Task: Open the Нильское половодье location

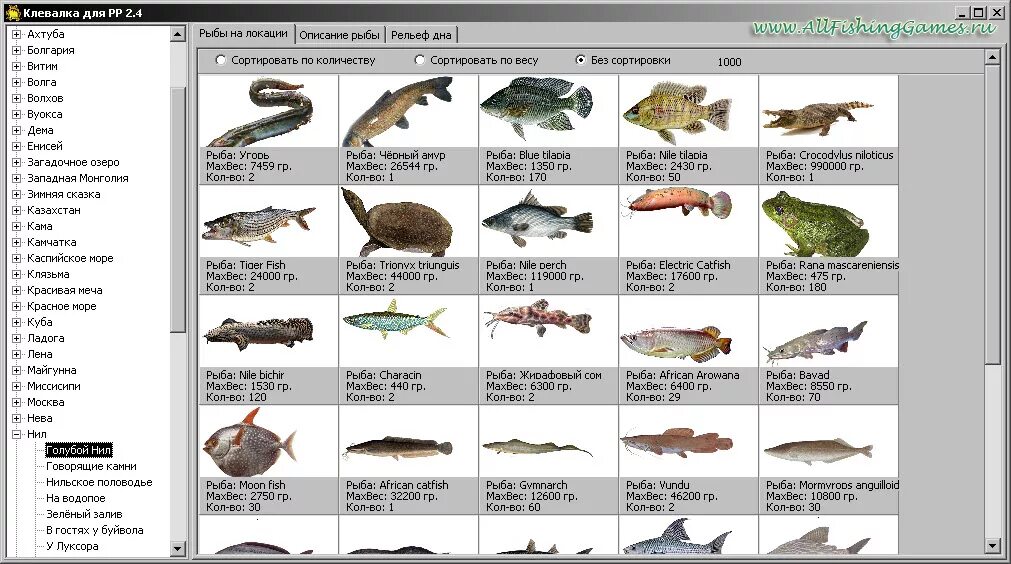Action: [99, 482]
